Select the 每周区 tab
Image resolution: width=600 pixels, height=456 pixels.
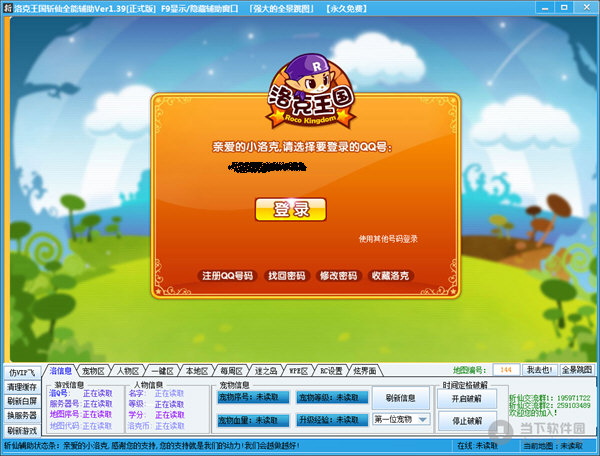[x=231, y=371]
